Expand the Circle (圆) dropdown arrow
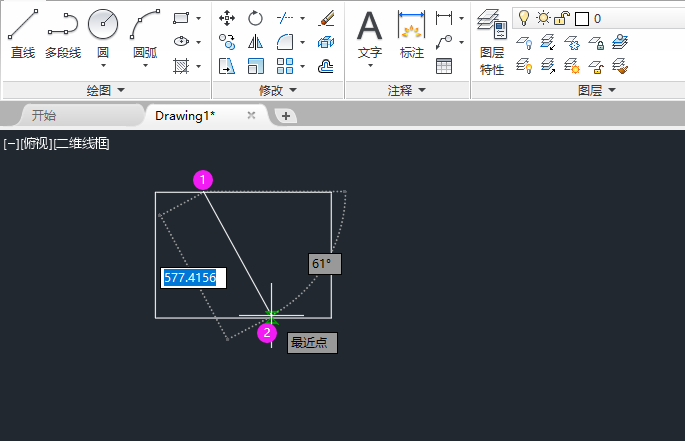Image resolution: width=685 pixels, height=441 pixels. [103, 66]
